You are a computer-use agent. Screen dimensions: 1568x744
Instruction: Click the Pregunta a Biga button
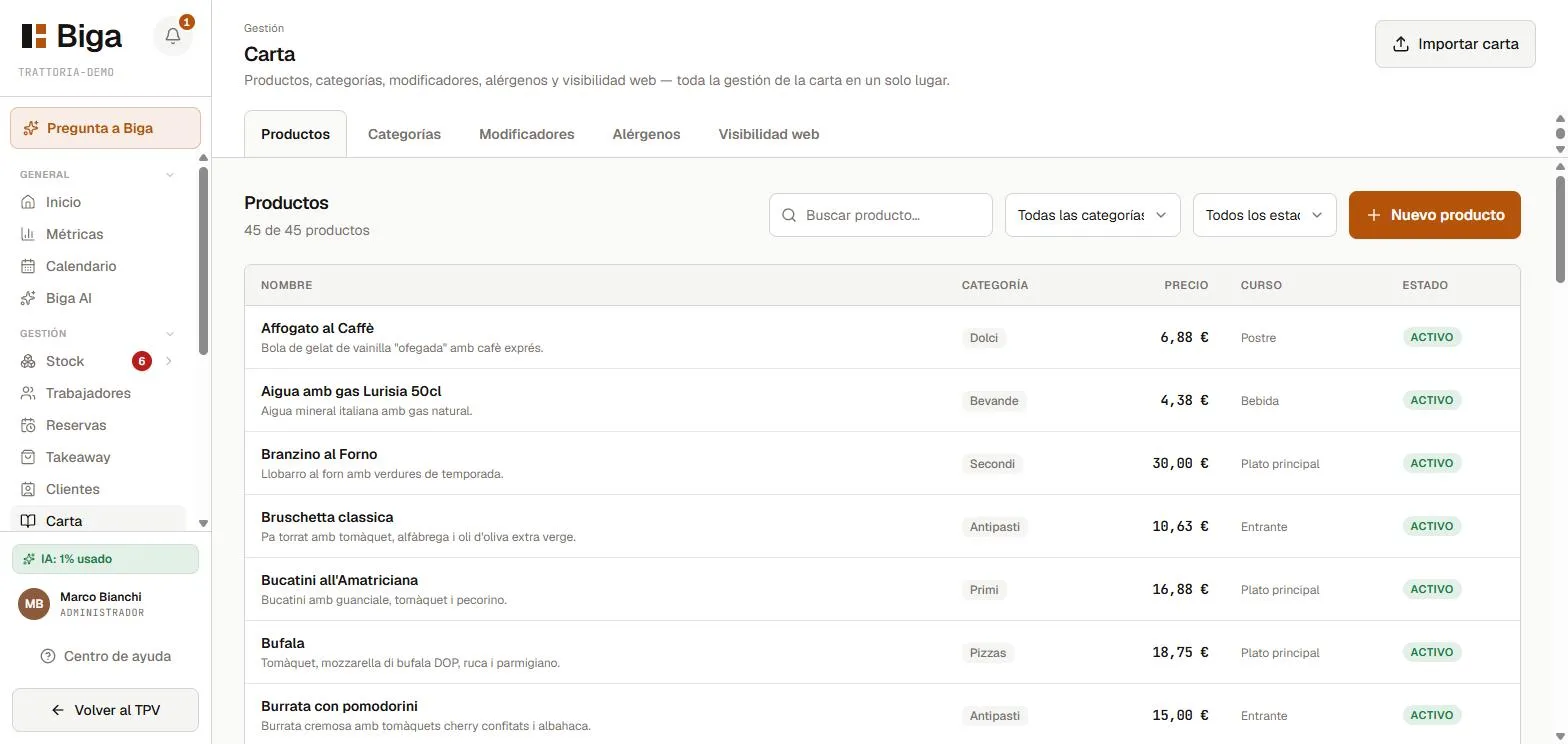pos(105,128)
